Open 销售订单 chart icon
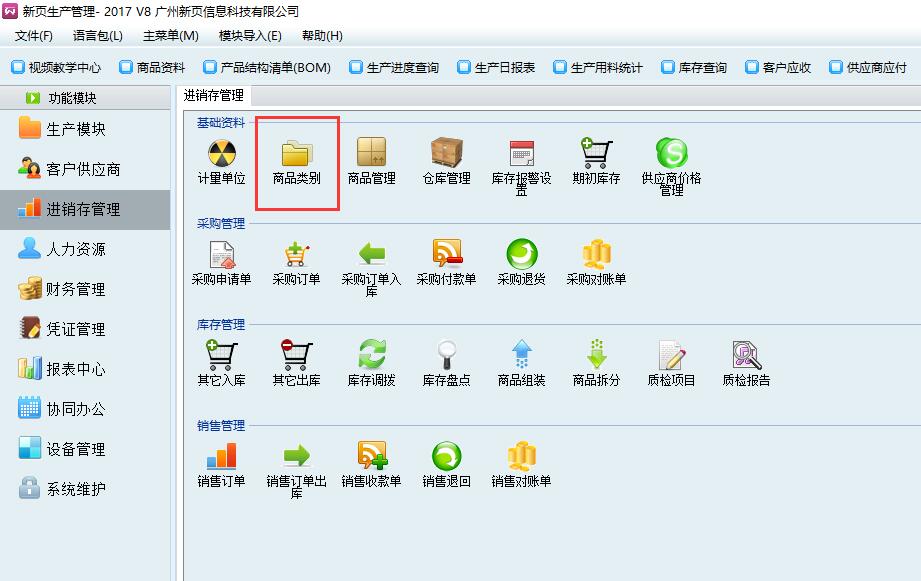Screen dimensions: 921x581 [x=221, y=456]
